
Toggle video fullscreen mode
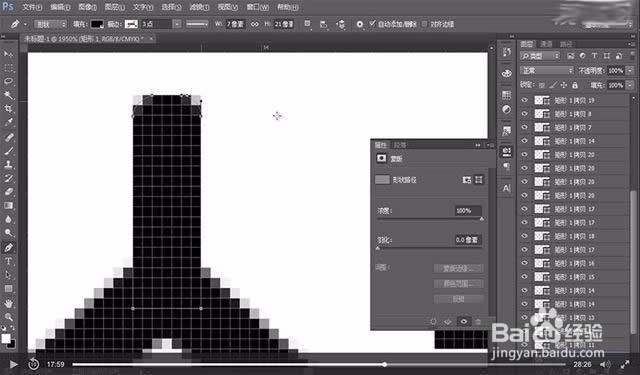click(x=624, y=364)
